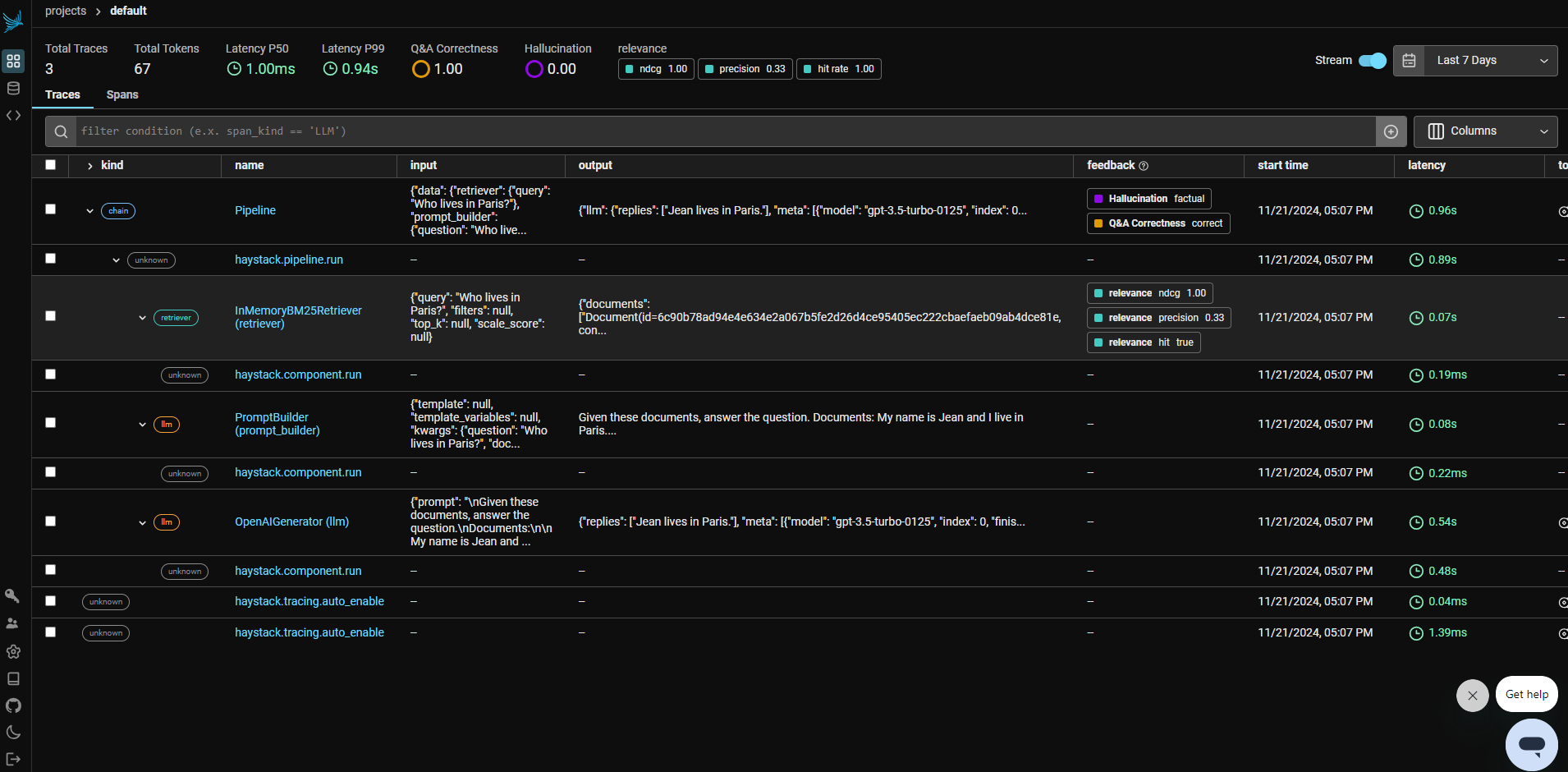The height and width of the screenshot is (772, 1568).
Task: Focus the filter condition input field
Action: click(x=726, y=131)
